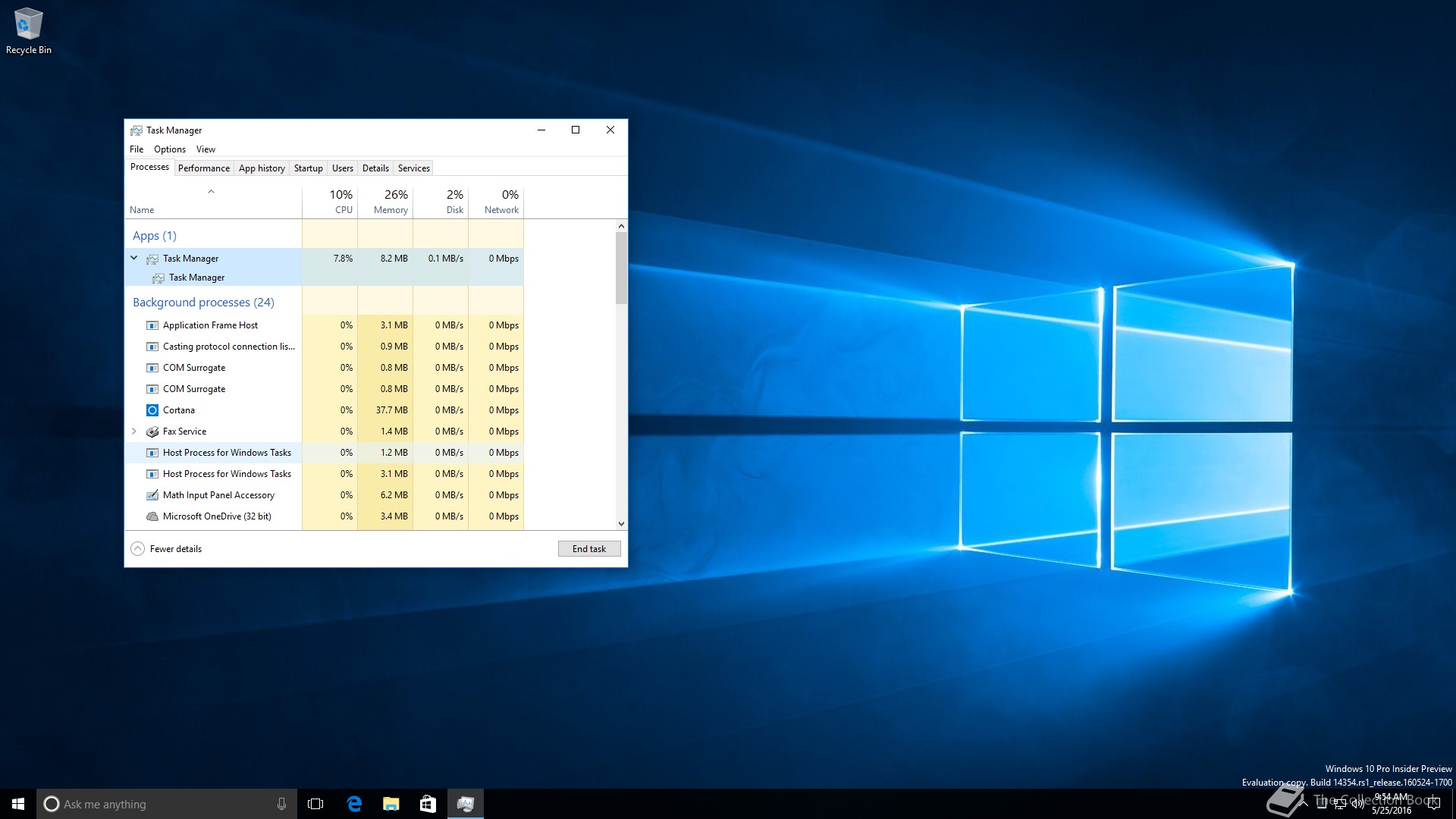Click the Casting protocol connection listener icon
The height and width of the screenshot is (819, 1456).
(x=152, y=347)
